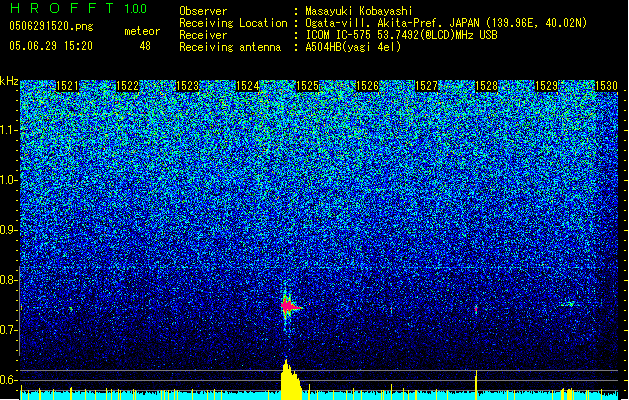
Task: Click the yellow power spike under 1528
Action: point(476,385)
